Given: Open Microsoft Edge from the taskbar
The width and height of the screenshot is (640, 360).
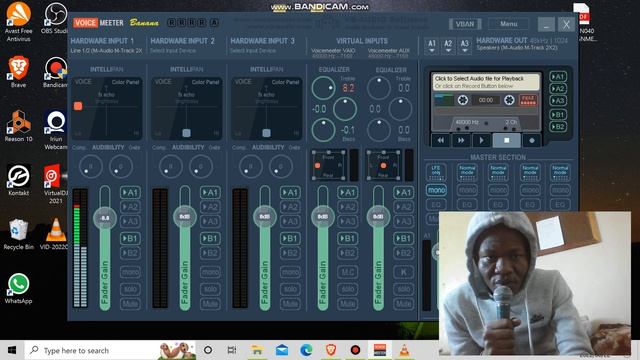Looking at the screenshot, I should tap(306, 350).
